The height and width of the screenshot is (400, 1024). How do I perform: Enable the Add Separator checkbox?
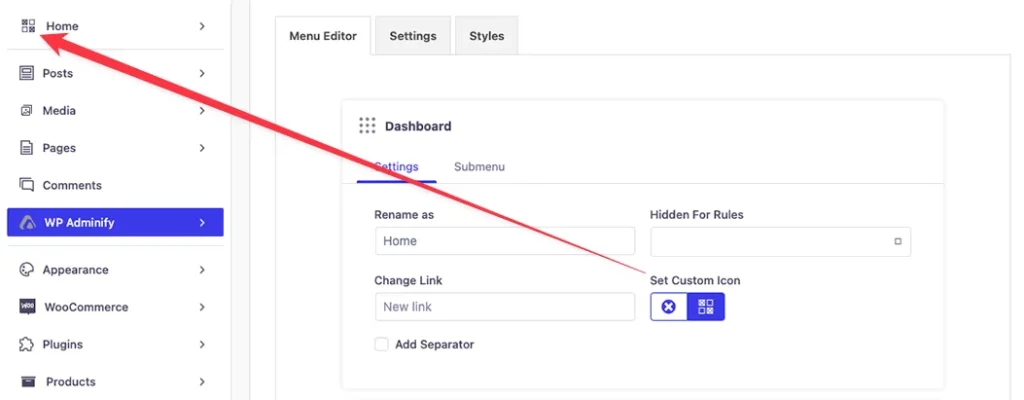pyautogui.click(x=381, y=344)
